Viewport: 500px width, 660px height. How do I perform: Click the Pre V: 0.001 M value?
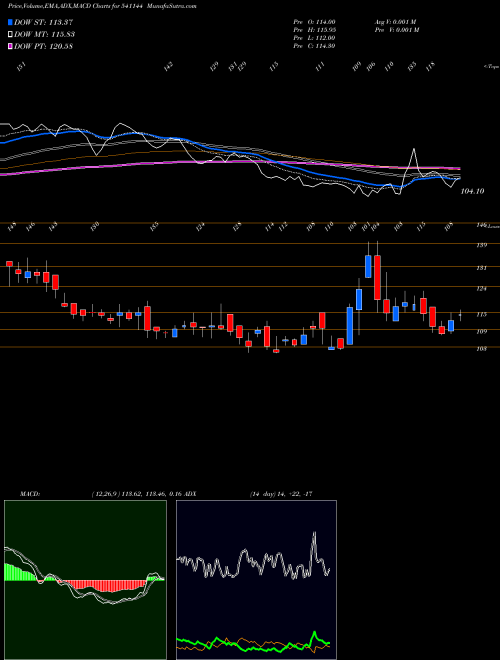point(396,30)
